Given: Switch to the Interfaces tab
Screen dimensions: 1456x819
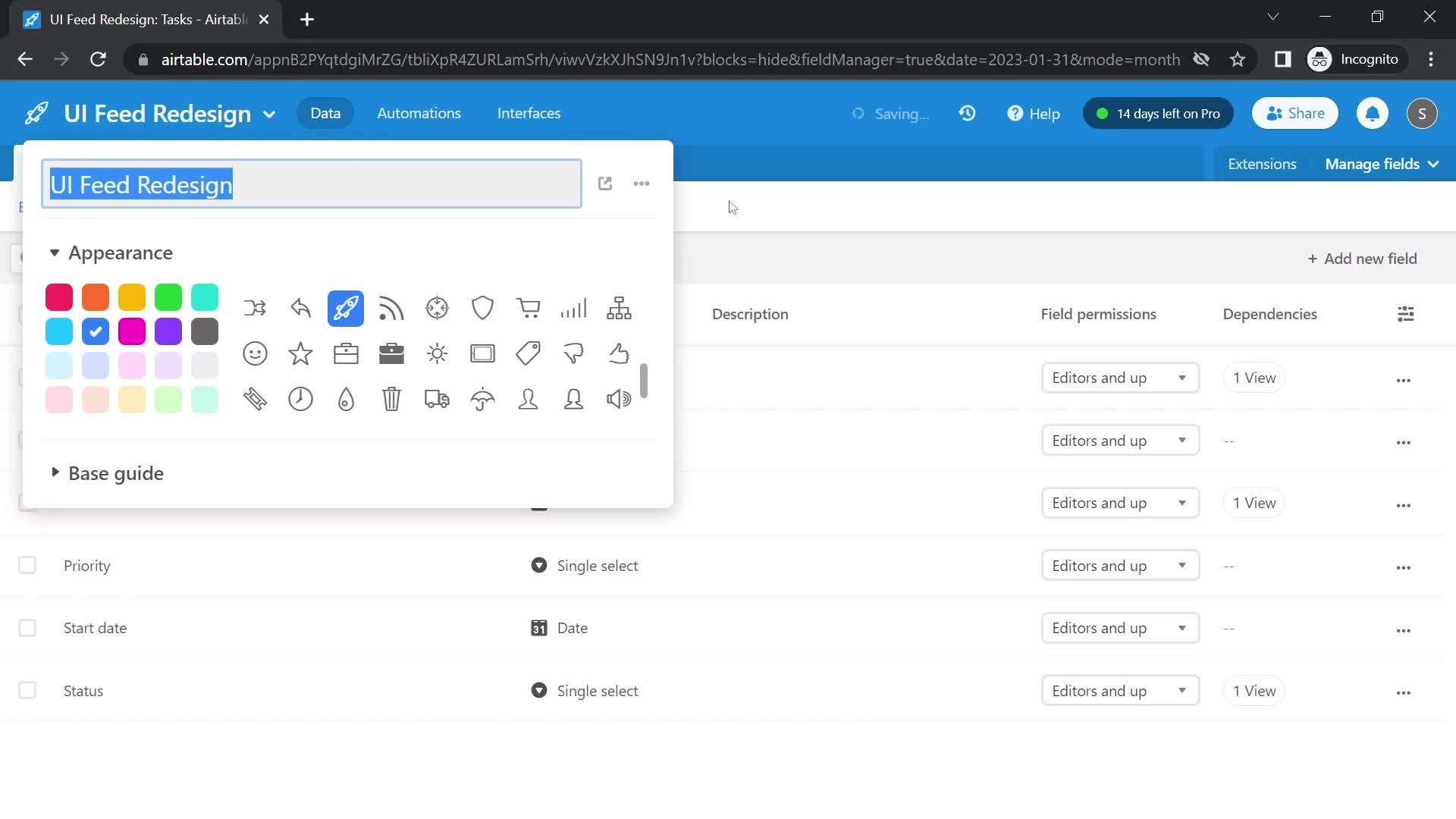Looking at the screenshot, I should pos(529,114).
